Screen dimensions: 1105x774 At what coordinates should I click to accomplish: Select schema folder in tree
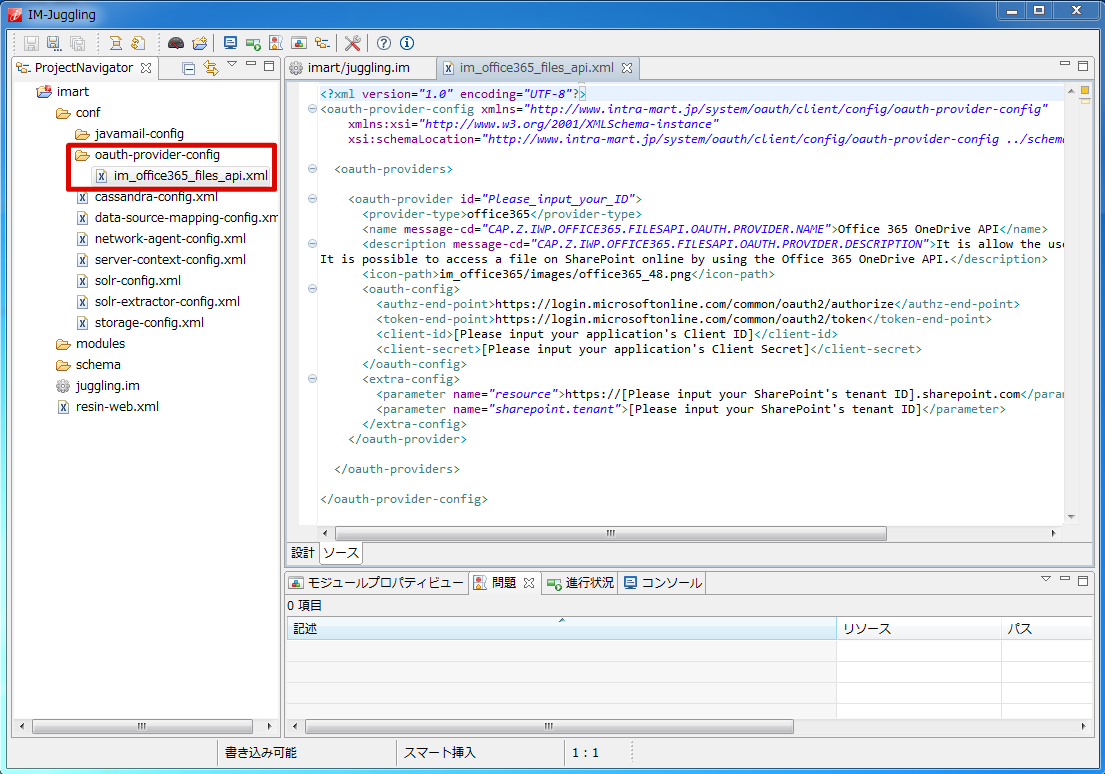(89, 365)
